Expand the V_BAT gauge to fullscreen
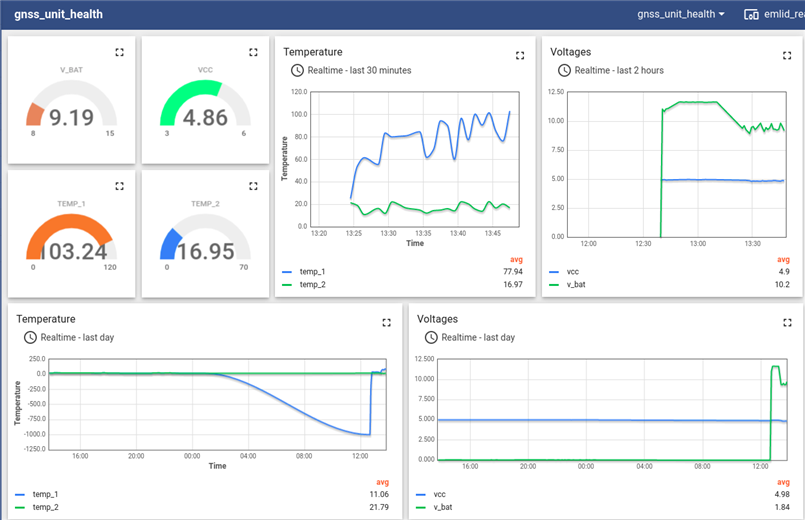Image resolution: width=805 pixels, height=520 pixels. (x=120, y=52)
